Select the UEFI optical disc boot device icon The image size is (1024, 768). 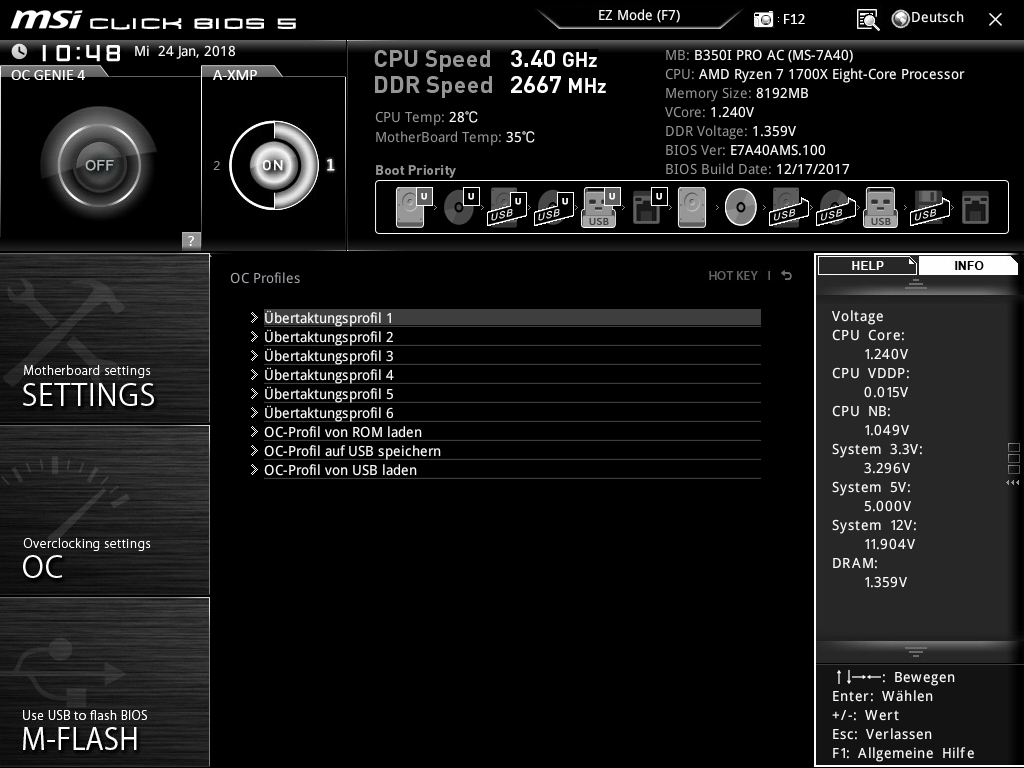[x=461, y=207]
